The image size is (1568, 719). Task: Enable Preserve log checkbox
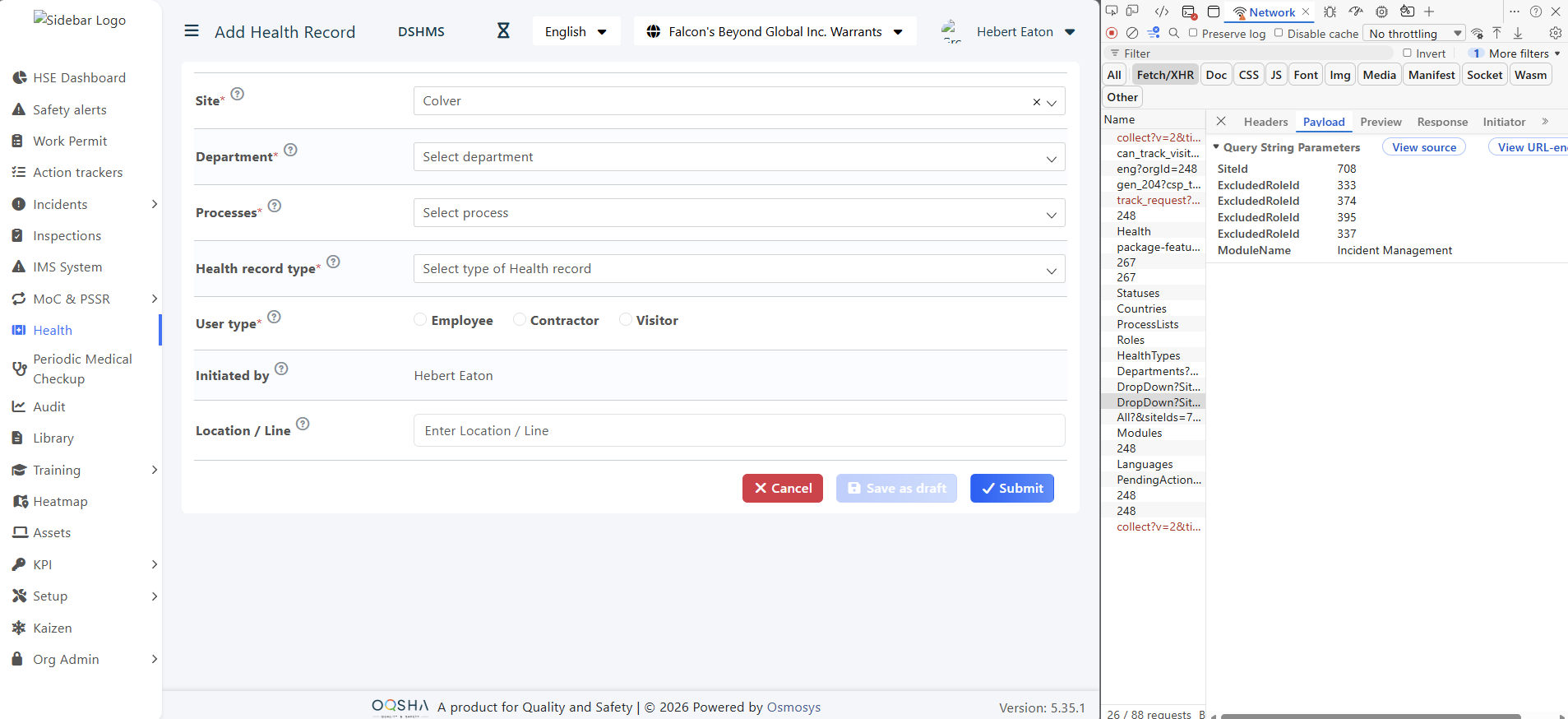coord(1193,34)
